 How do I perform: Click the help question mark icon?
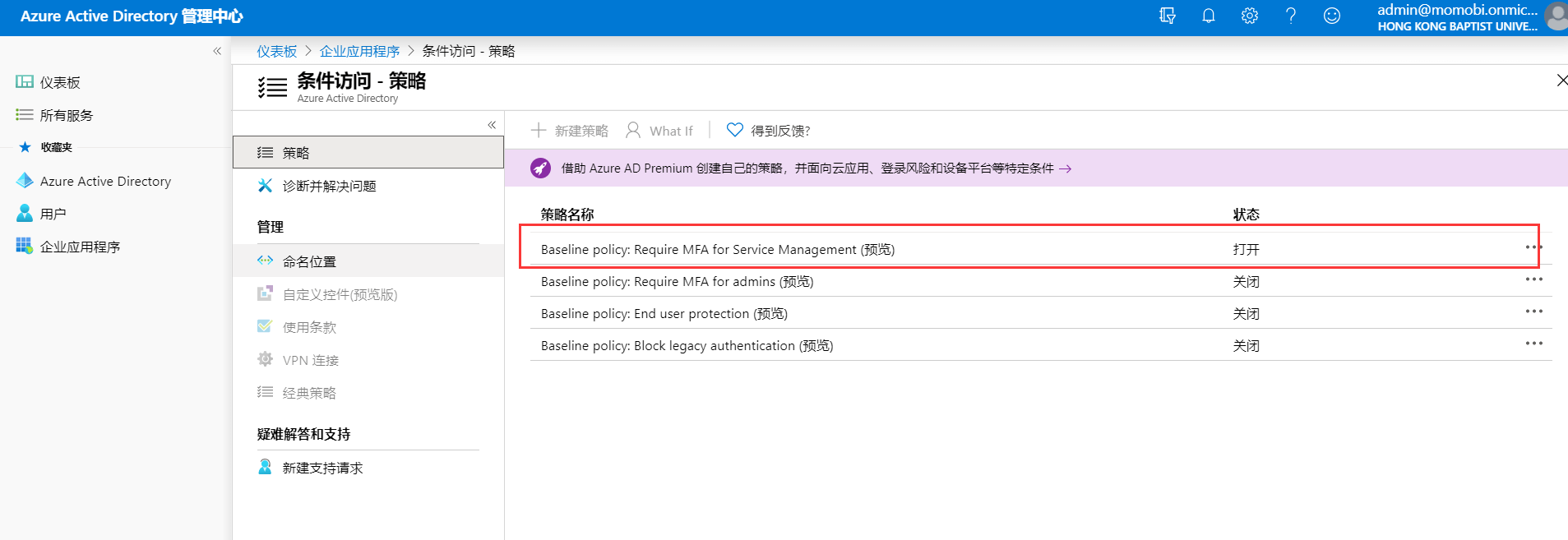click(1290, 16)
